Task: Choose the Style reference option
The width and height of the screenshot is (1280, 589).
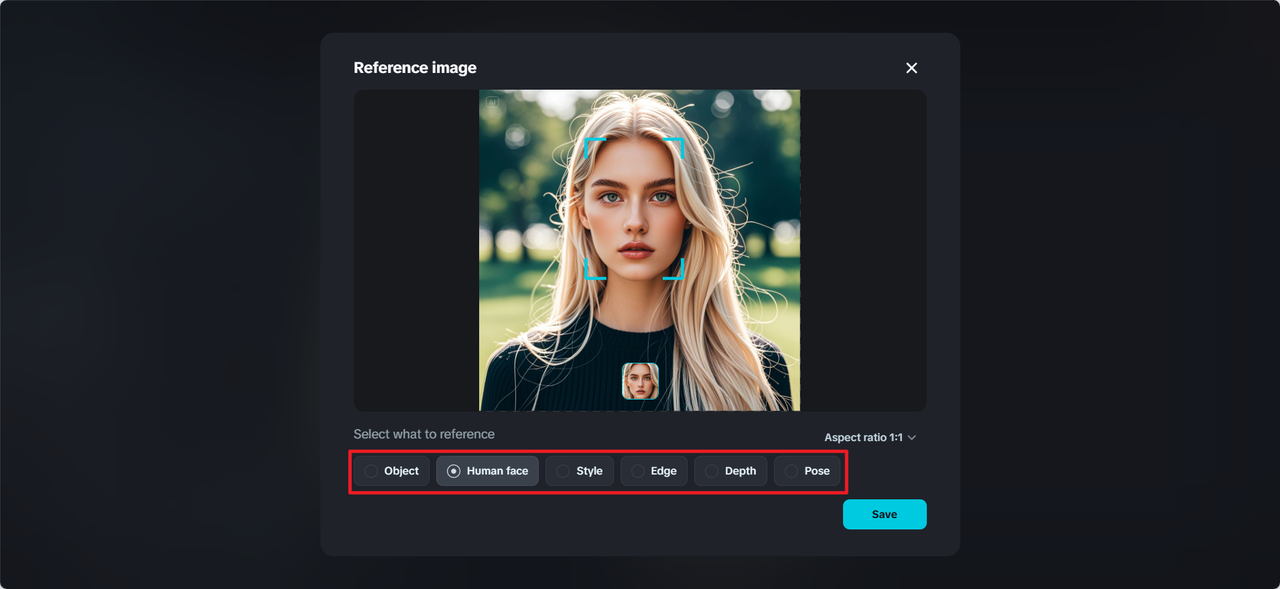Action: point(580,471)
